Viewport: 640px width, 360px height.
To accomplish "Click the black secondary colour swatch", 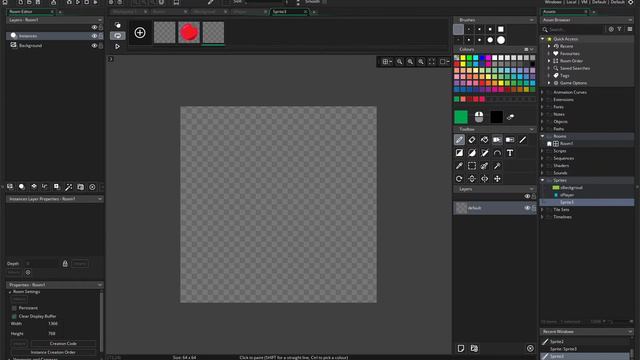I will click(496, 117).
